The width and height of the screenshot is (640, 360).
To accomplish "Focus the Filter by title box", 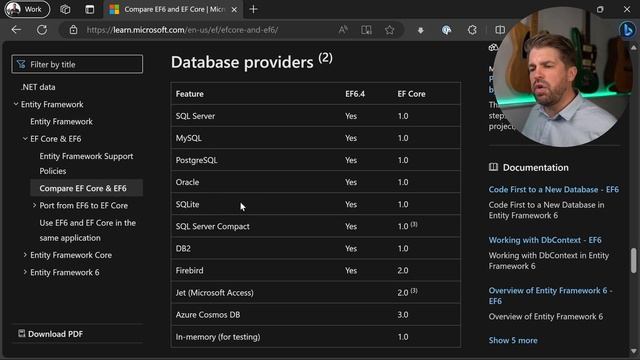I will tap(77, 64).
